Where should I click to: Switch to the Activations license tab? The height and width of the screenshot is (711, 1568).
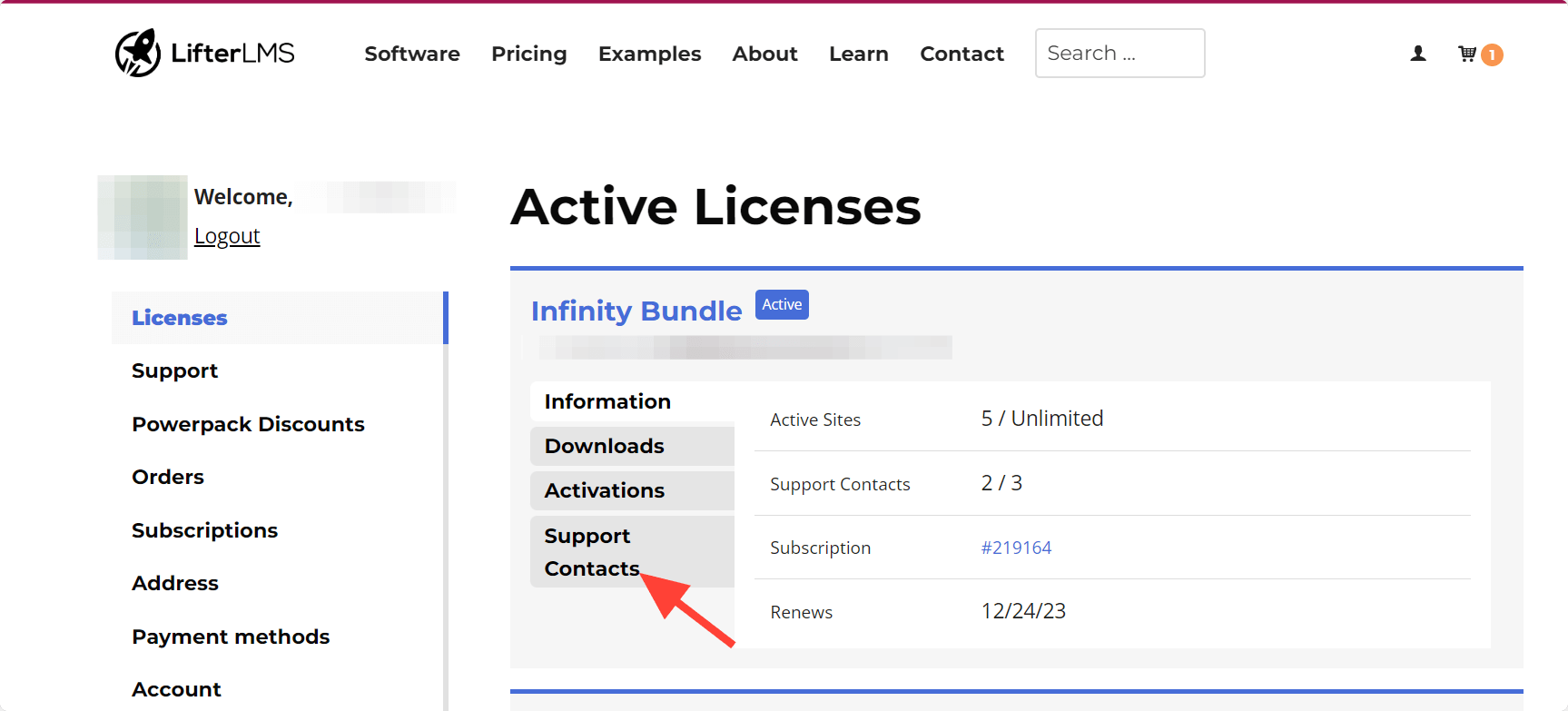point(632,490)
